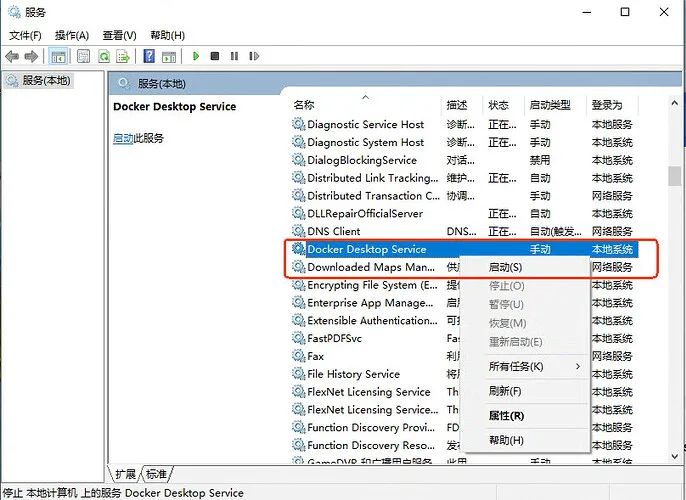Select Enterprise App Manage... service
The width and height of the screenshot is (686, 500).
(371, 303)
